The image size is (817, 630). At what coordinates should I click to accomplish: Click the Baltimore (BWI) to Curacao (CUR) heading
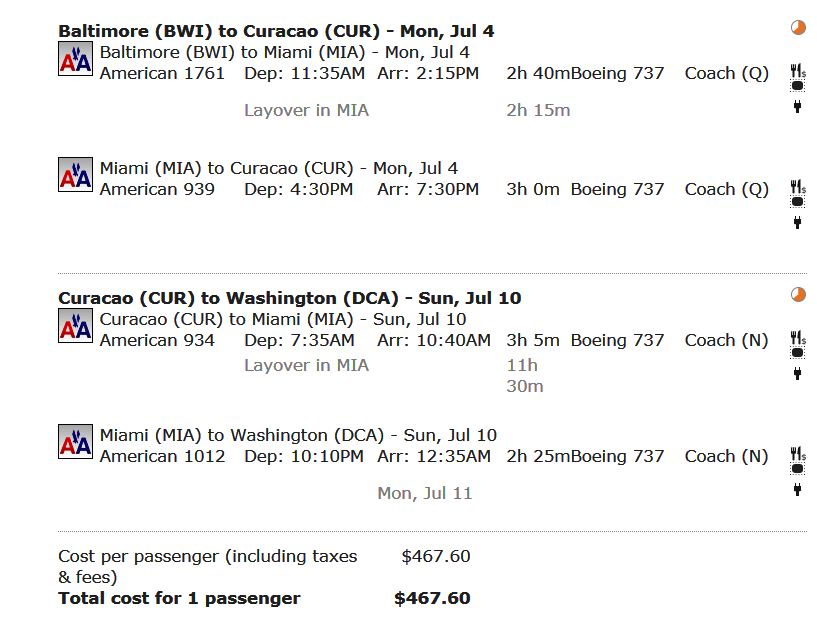pyautogui.click(x=276, y=31)
